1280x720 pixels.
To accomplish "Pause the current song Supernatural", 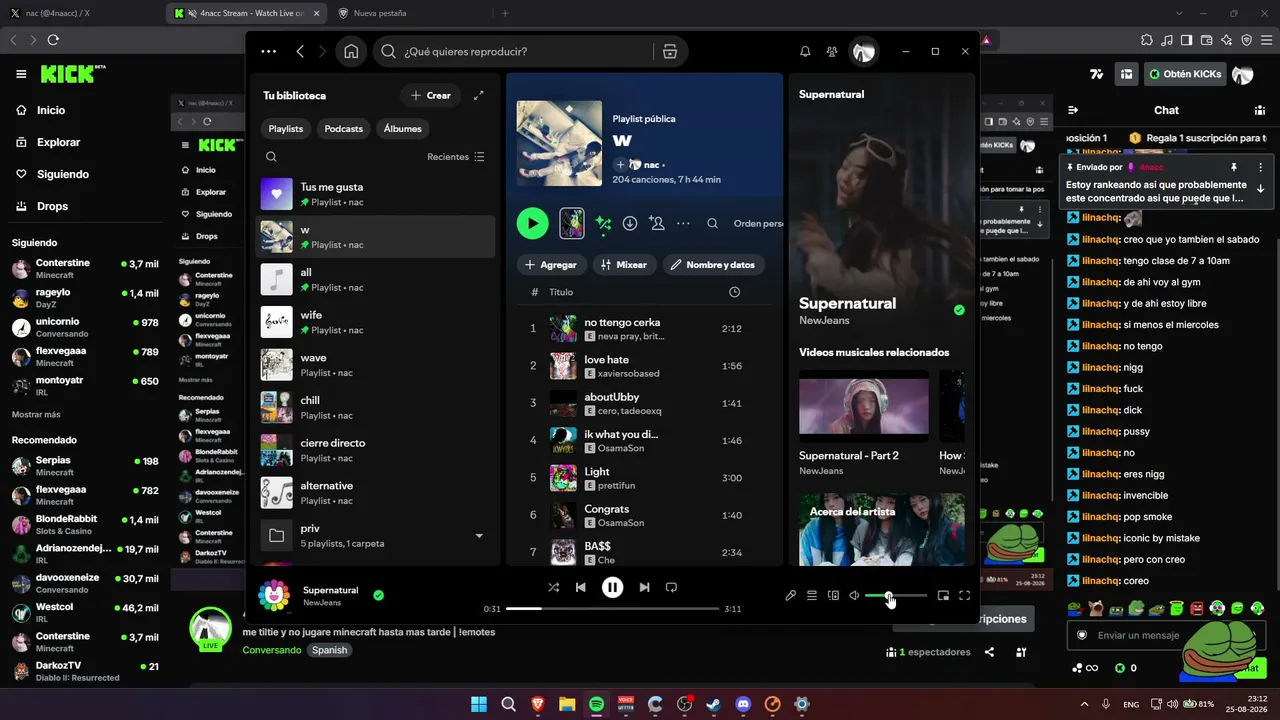I will tap(613, 587).
